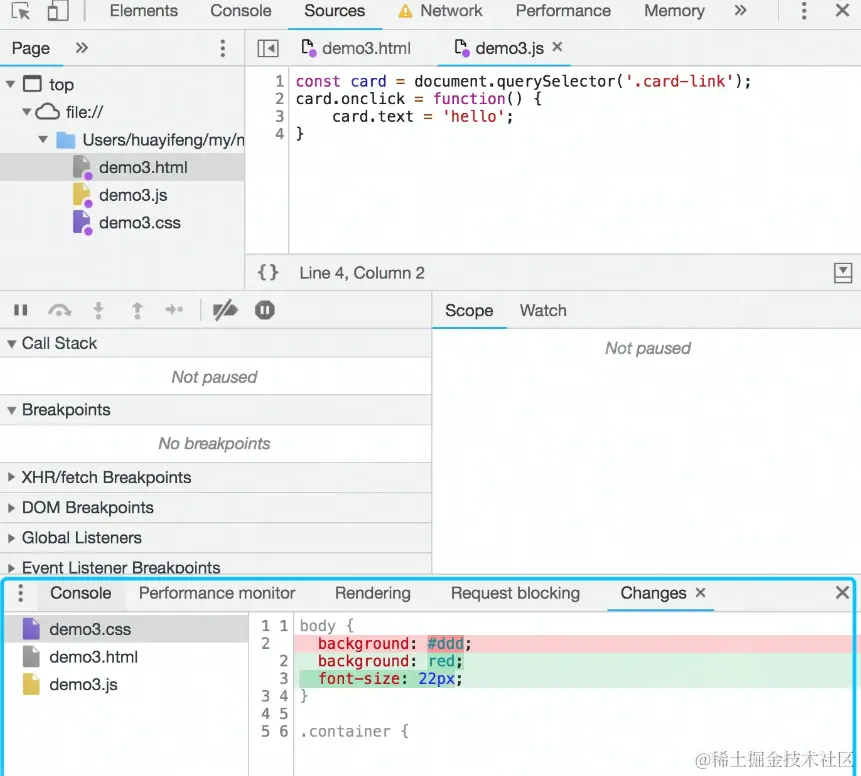
Task: Close the Changes drawer tab
Action: [700, 593]
